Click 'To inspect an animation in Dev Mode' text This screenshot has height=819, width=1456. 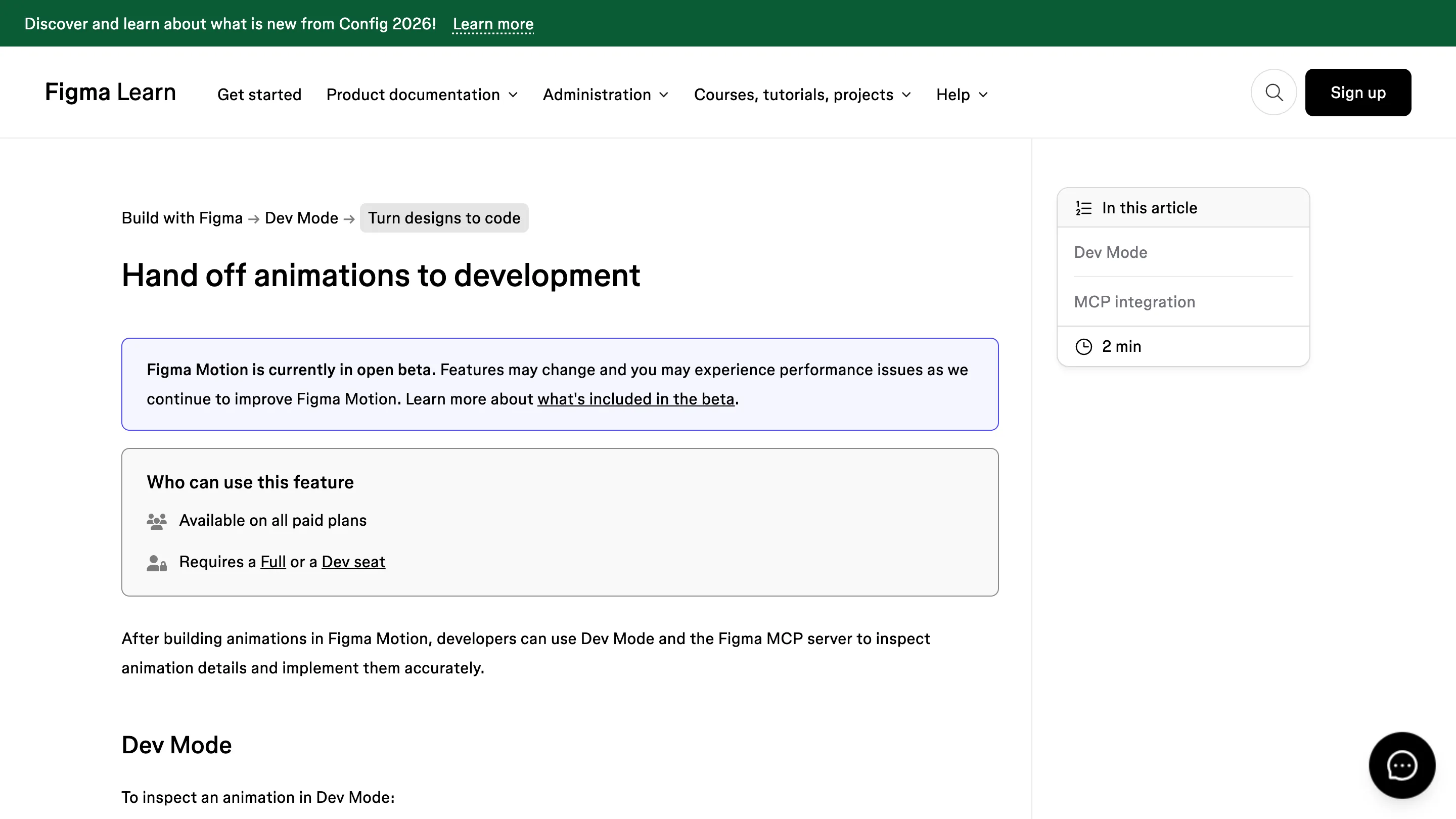pyautogui.click(x=258, y=798)
